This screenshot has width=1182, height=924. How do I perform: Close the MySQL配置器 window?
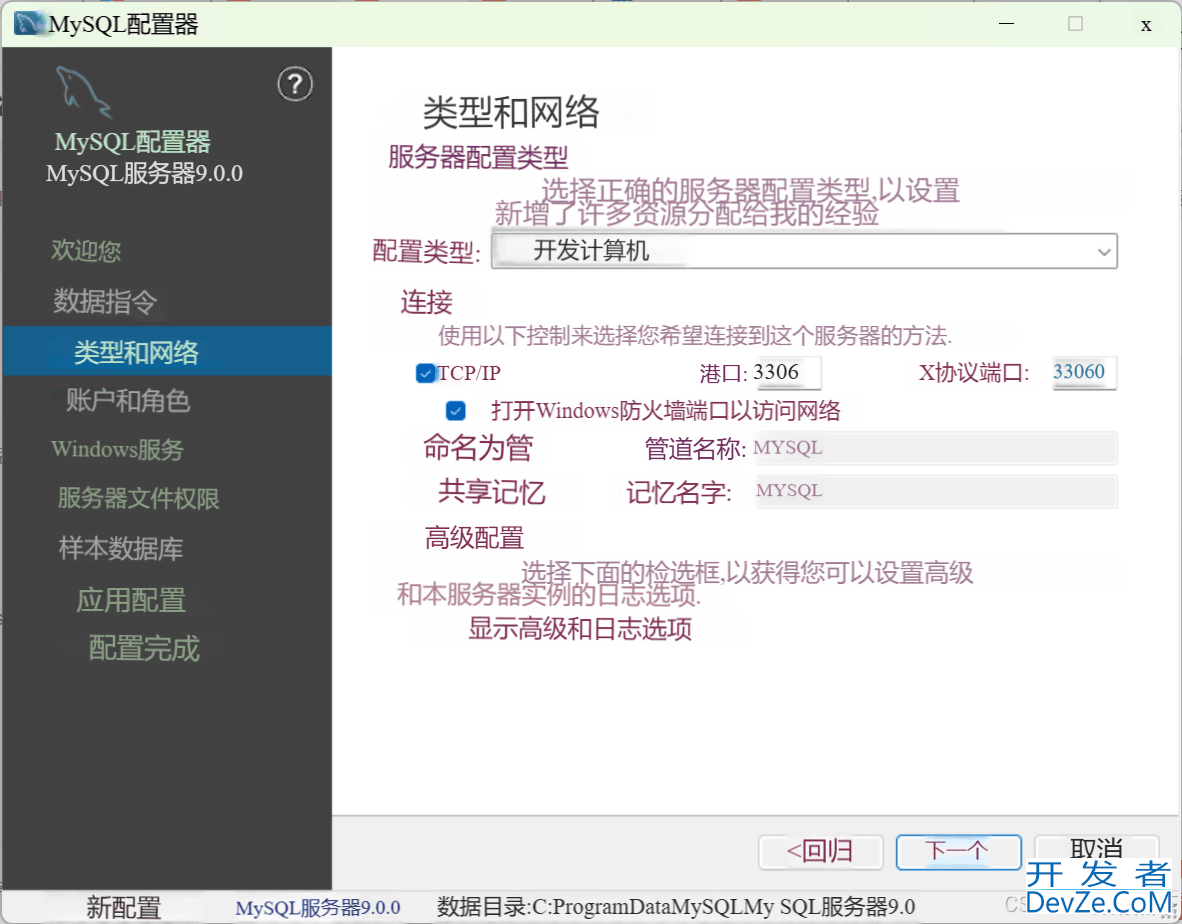coord(1146,25)
